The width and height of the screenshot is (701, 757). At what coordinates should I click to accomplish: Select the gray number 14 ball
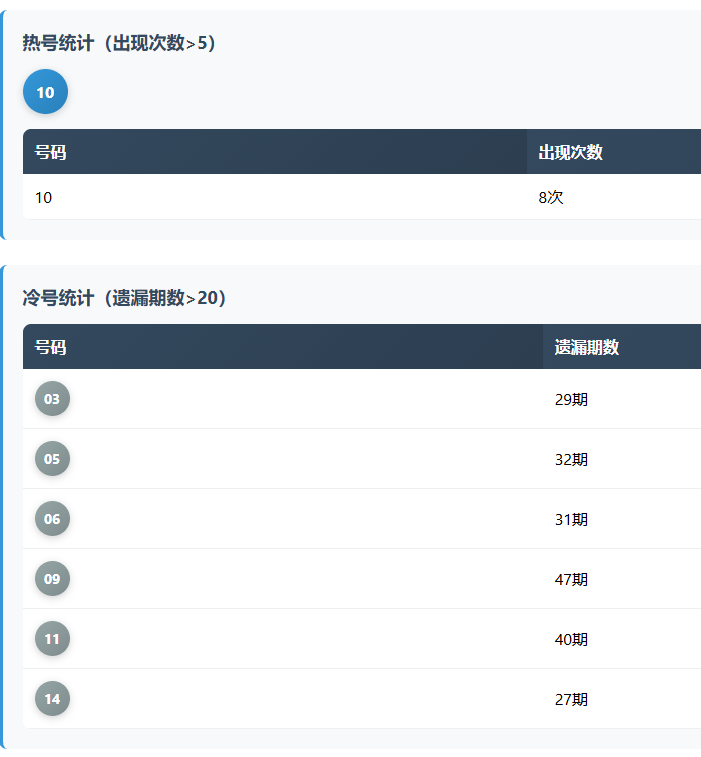point(52,699)
